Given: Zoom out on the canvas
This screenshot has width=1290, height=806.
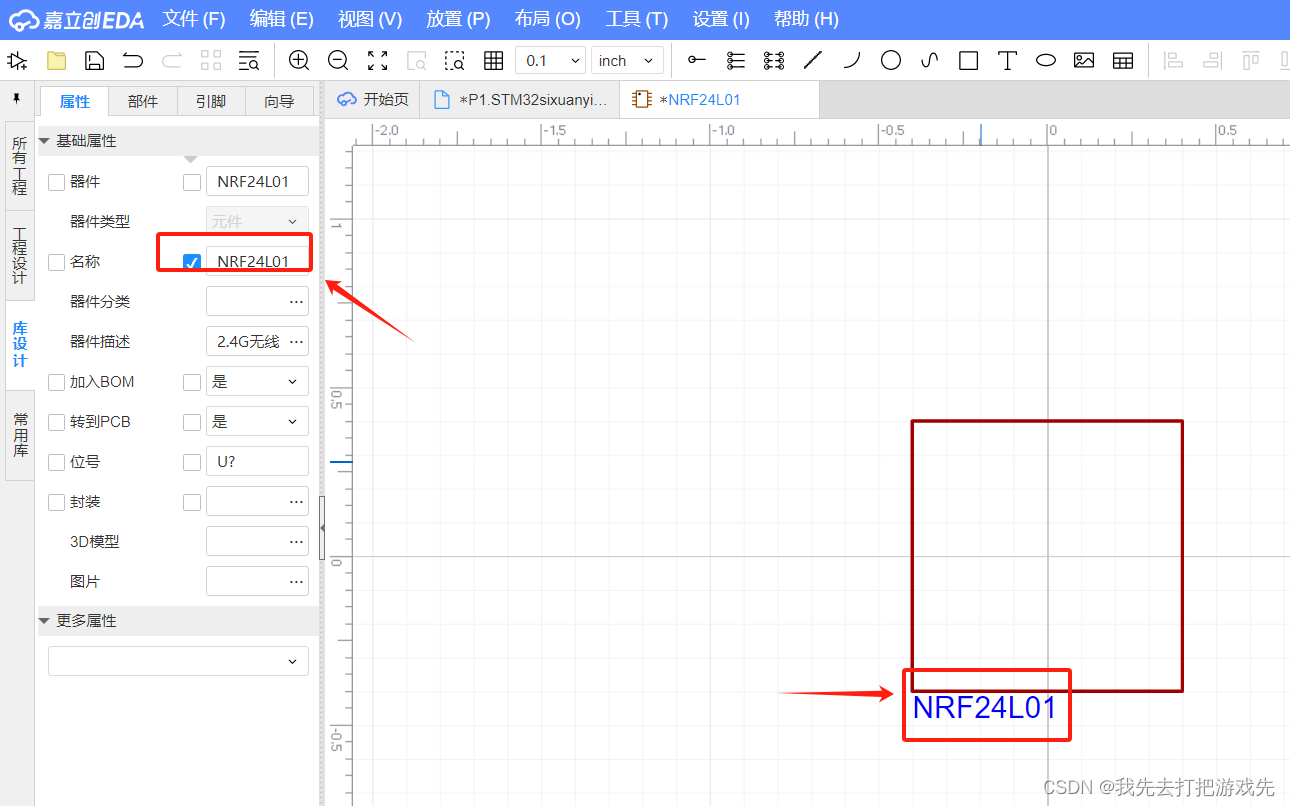Looking at the screenshot, I should (338, 61).
